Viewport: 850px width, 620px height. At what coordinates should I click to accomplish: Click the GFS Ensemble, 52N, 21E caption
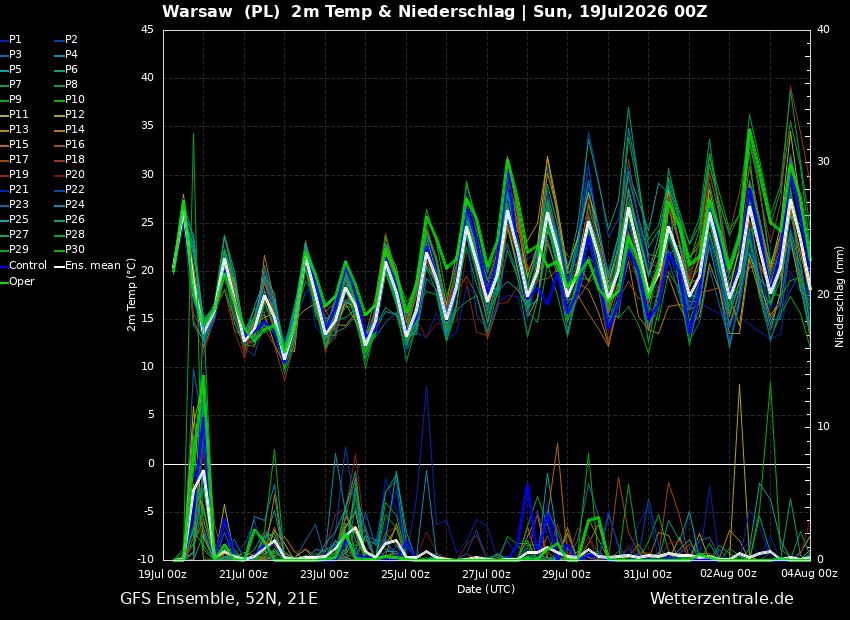(x=219, y=599)
